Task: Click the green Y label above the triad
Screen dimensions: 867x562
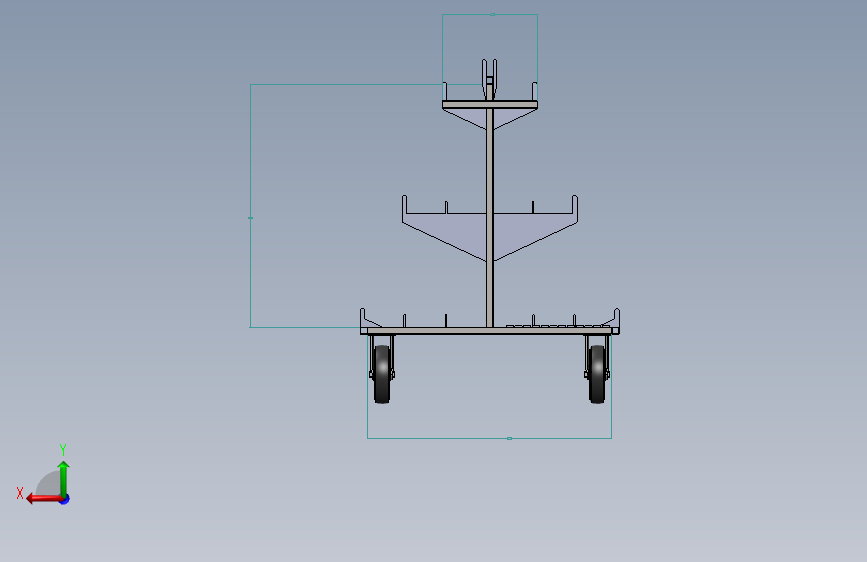Action: 63,449
